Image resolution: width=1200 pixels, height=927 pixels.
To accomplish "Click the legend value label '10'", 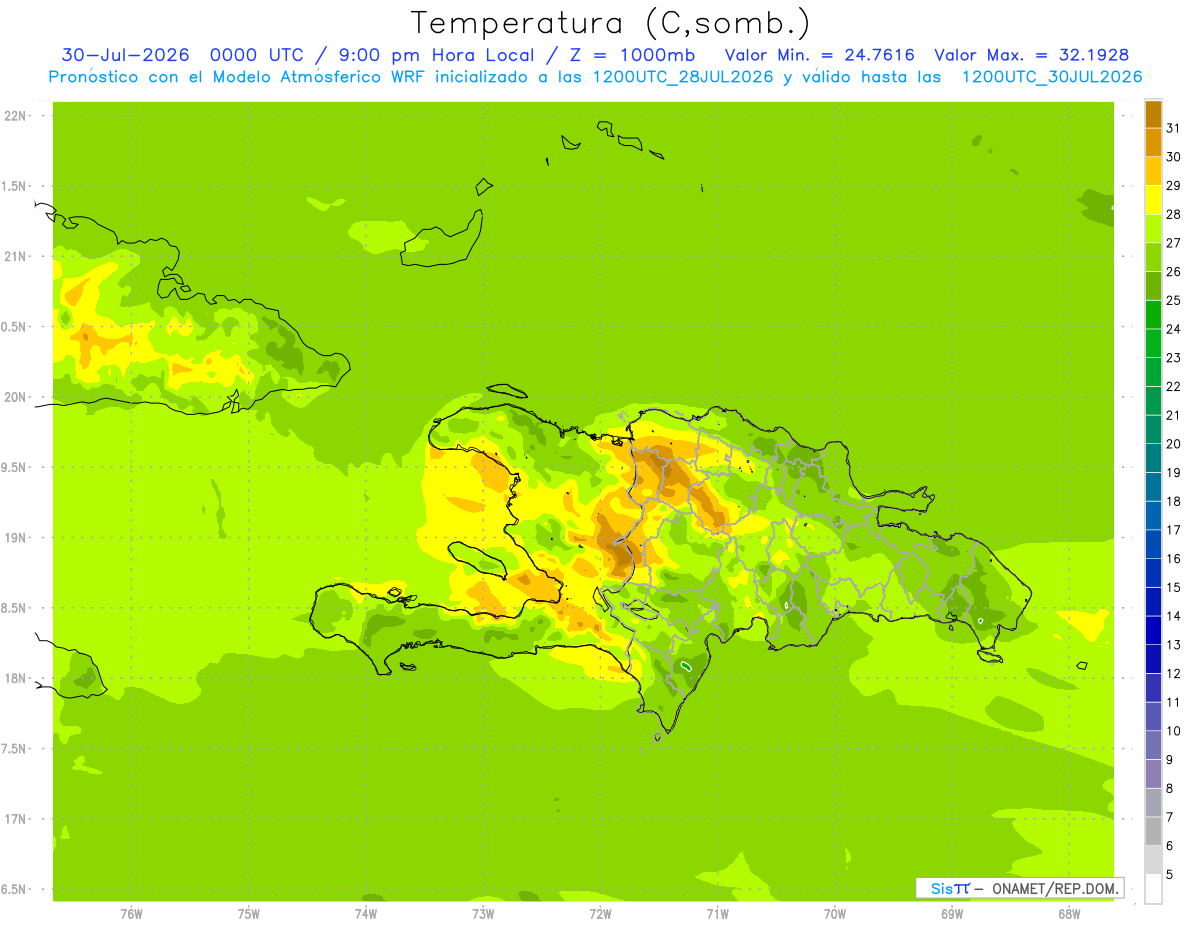I will (x=1173, y=730).
